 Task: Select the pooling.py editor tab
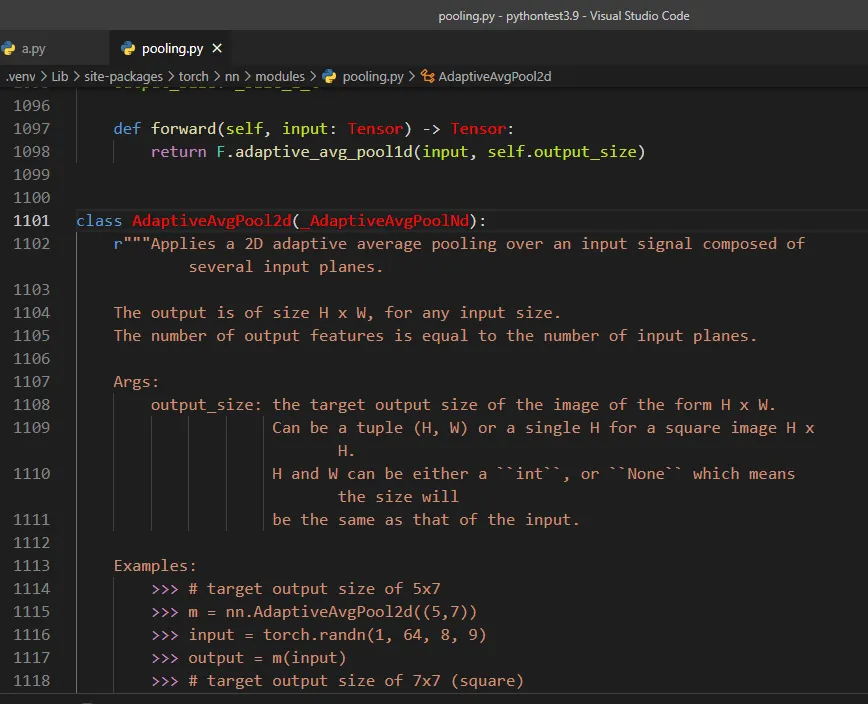click(x=172, y=49)
